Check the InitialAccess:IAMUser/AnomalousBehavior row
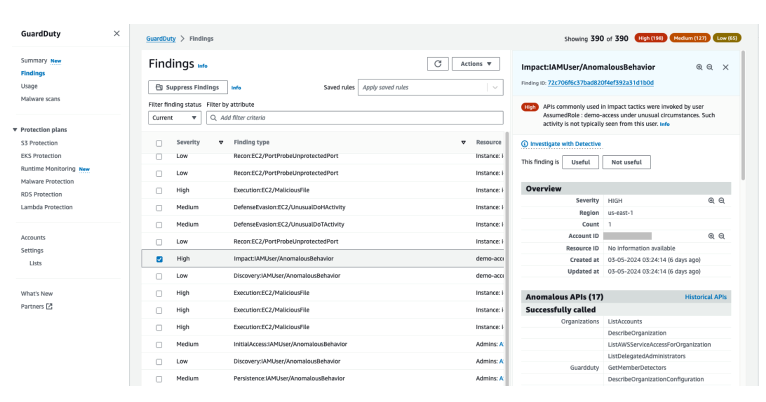 159,344
